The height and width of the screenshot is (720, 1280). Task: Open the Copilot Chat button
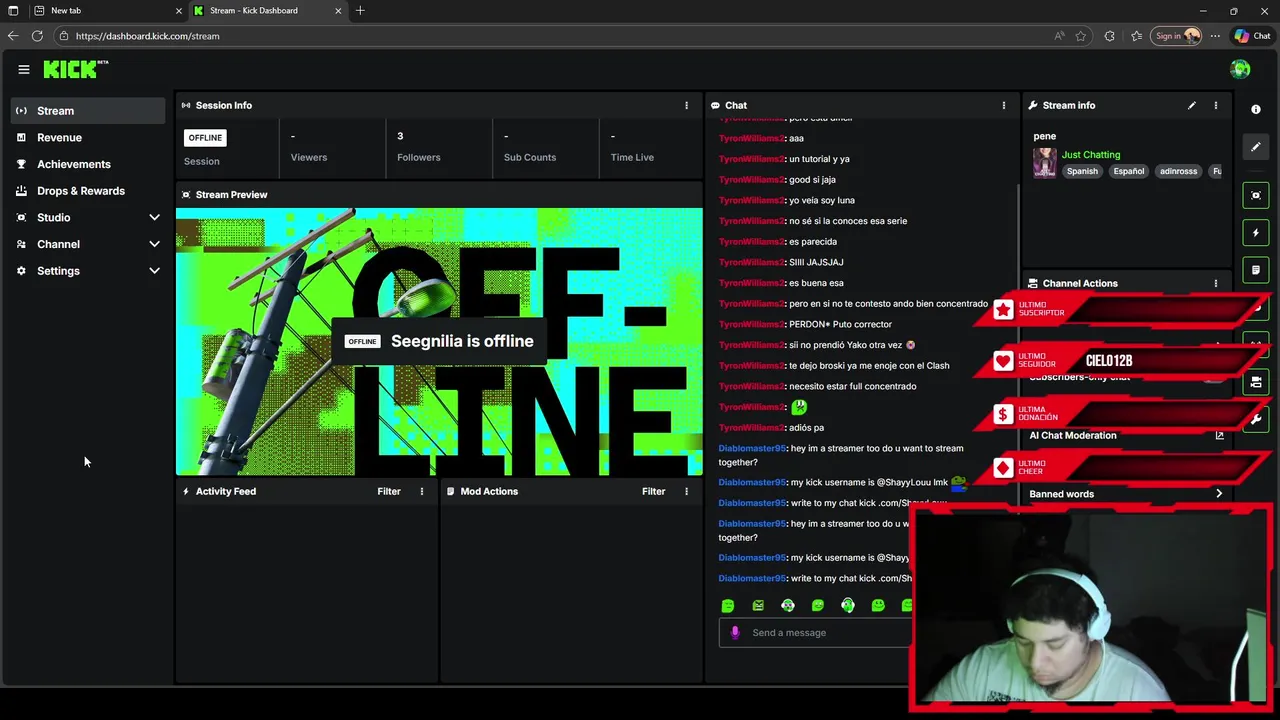(1252, 36)
